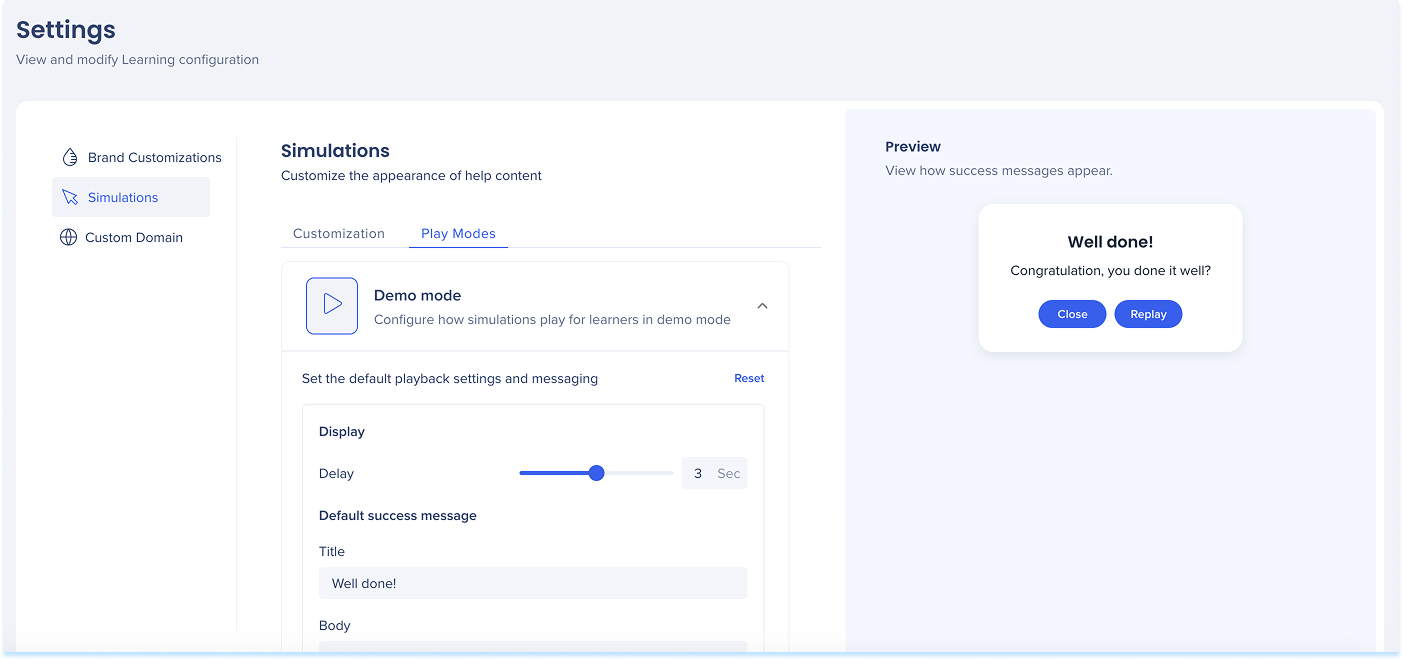
Task: Click the Delay slider handle
Action: click(x=596, y=473)
